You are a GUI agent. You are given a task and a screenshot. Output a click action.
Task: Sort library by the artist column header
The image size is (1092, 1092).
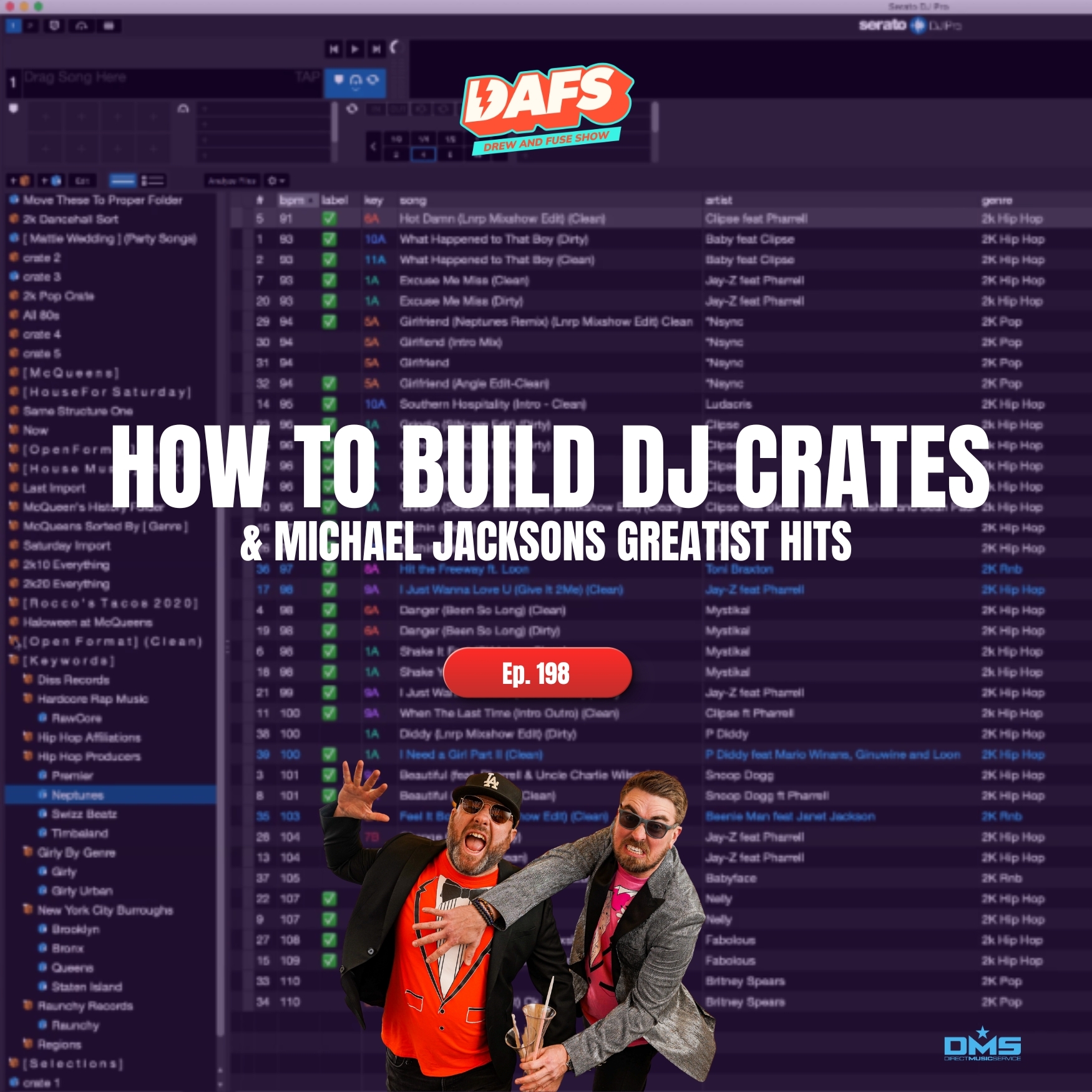tap(840, 200)
